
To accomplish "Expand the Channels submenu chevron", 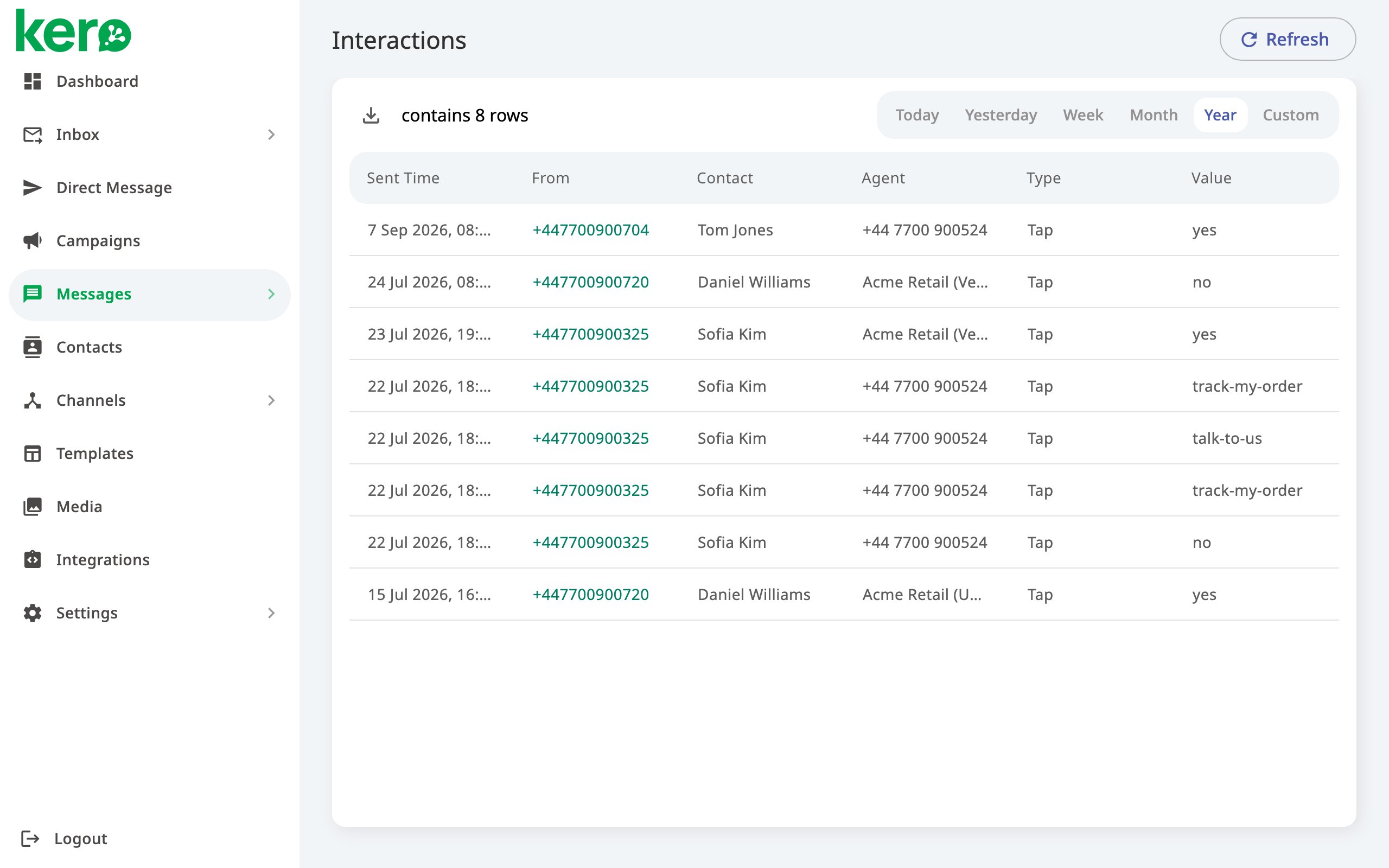I will (271, 400).
